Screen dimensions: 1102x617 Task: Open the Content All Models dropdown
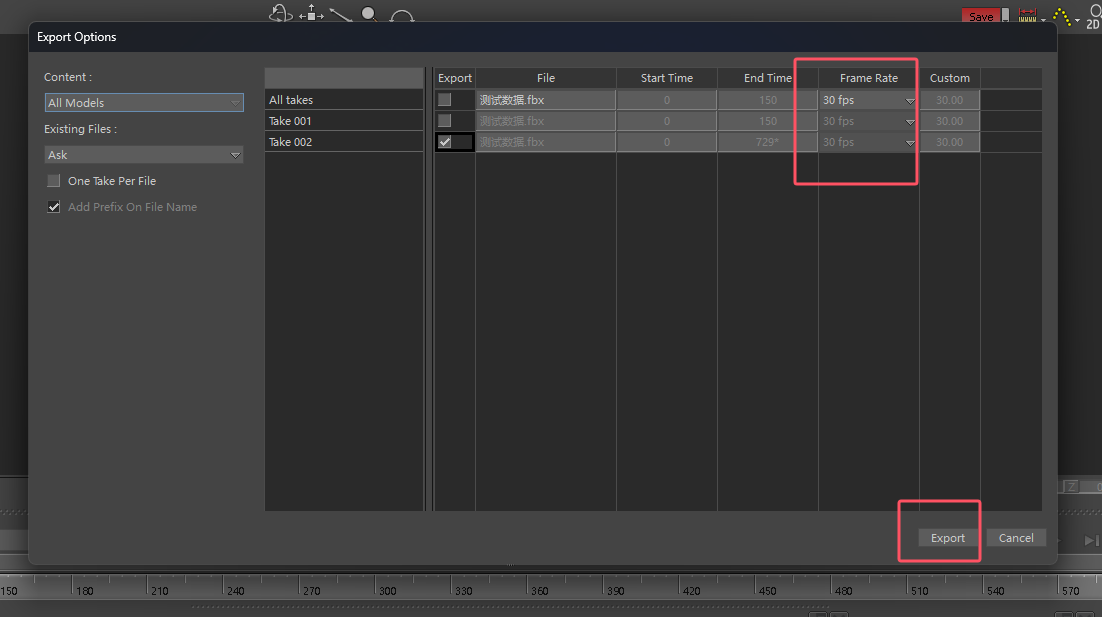[144, 103]
